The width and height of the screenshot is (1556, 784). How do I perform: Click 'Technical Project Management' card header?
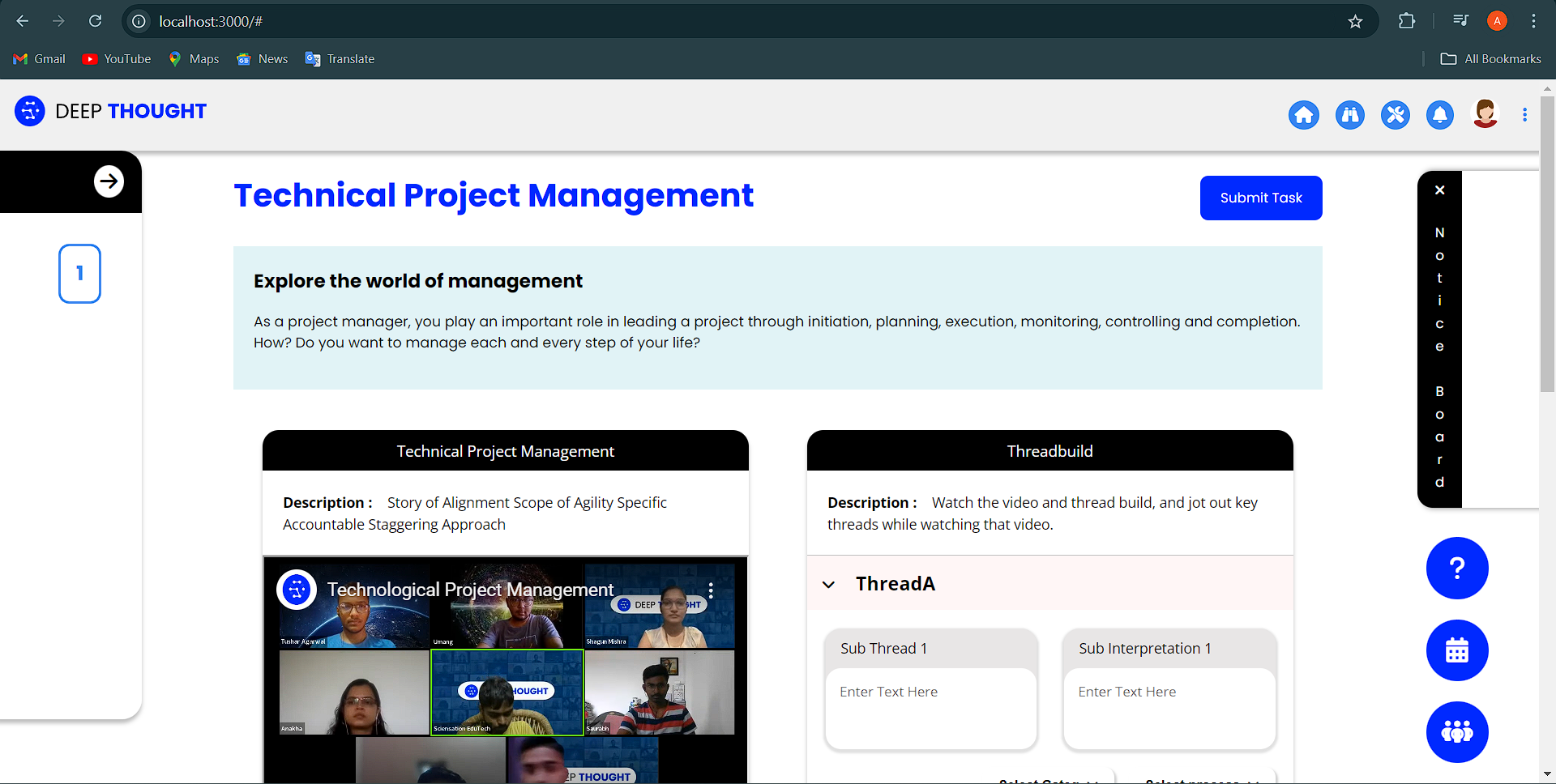[505, 451]
